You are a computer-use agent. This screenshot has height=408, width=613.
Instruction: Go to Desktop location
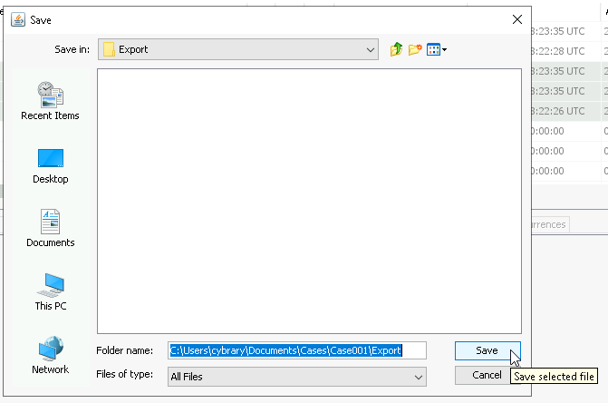click(50, 166)
